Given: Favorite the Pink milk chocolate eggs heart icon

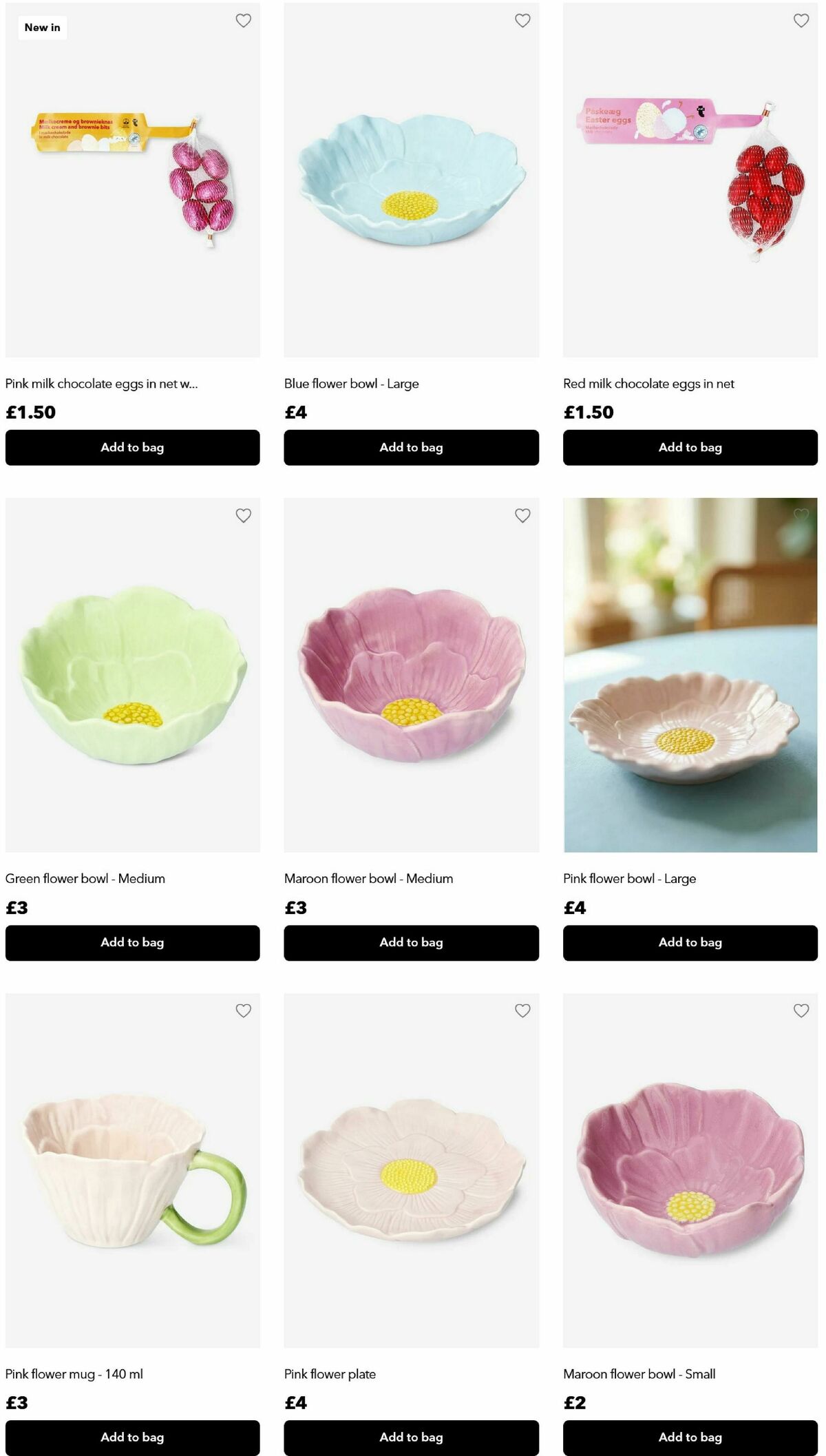Looking at the screenshot, I should pos(243,21).
